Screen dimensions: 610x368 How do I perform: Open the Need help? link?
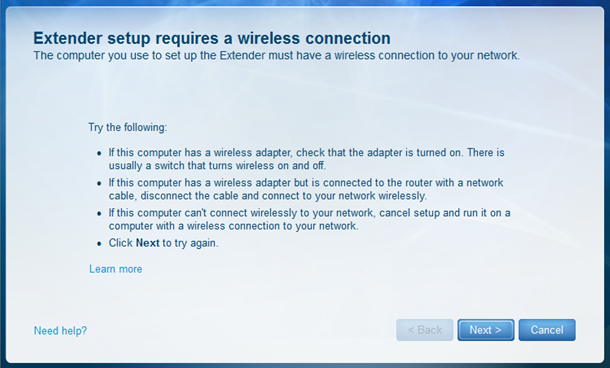[x=60, y=331]
